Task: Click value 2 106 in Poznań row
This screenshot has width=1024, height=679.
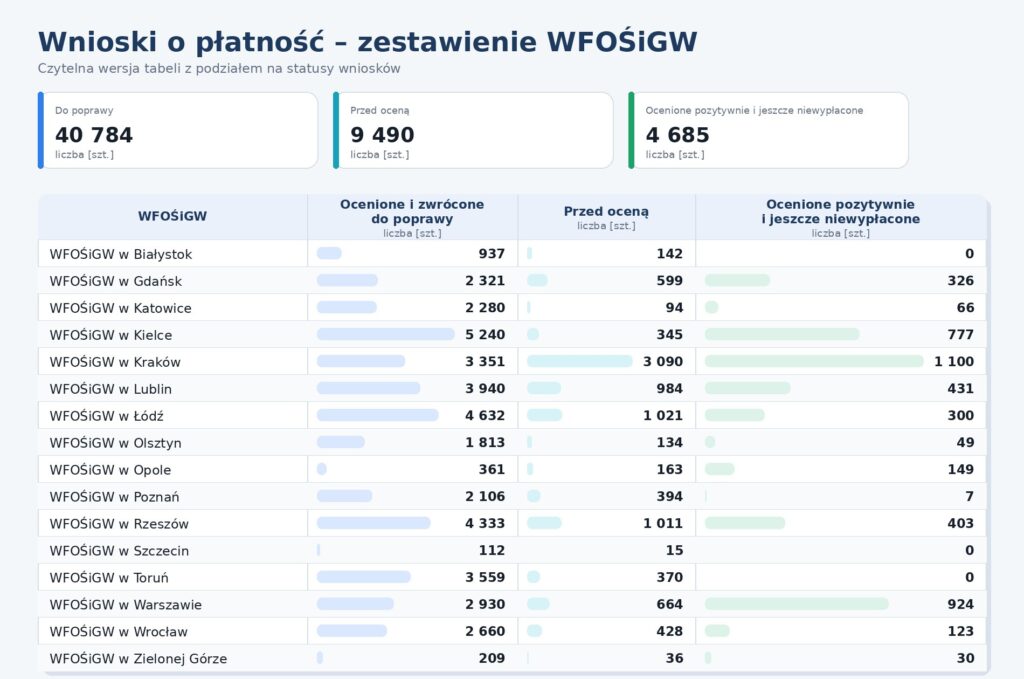Action: click(x=485, y=496)
